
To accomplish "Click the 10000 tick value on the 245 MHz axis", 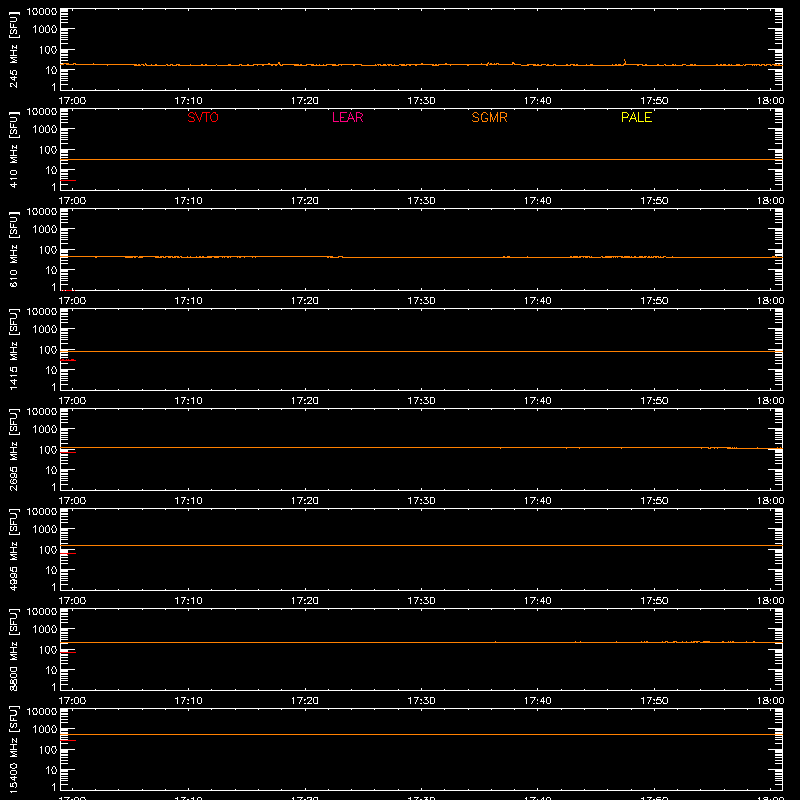I will 42,11.
